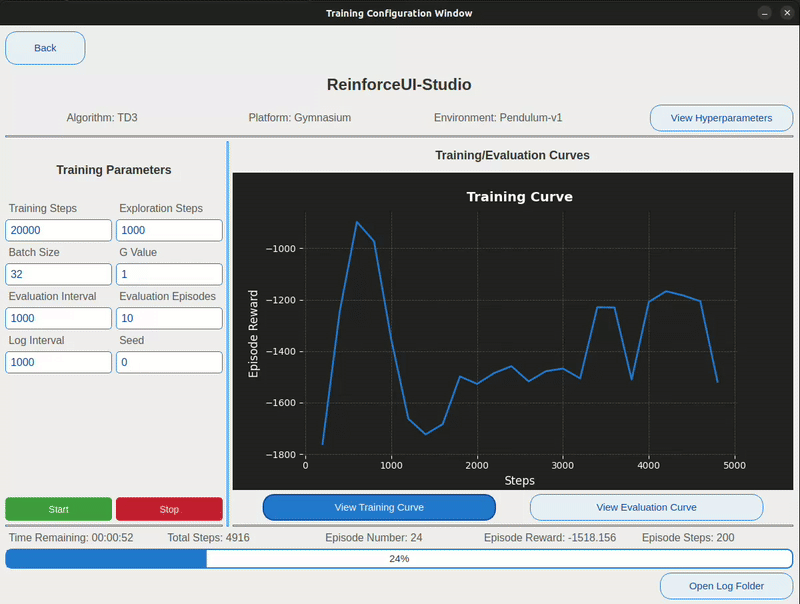Focus the Seed input field
The height and width of the screenshot is (604, 800).
pos(169,362)
